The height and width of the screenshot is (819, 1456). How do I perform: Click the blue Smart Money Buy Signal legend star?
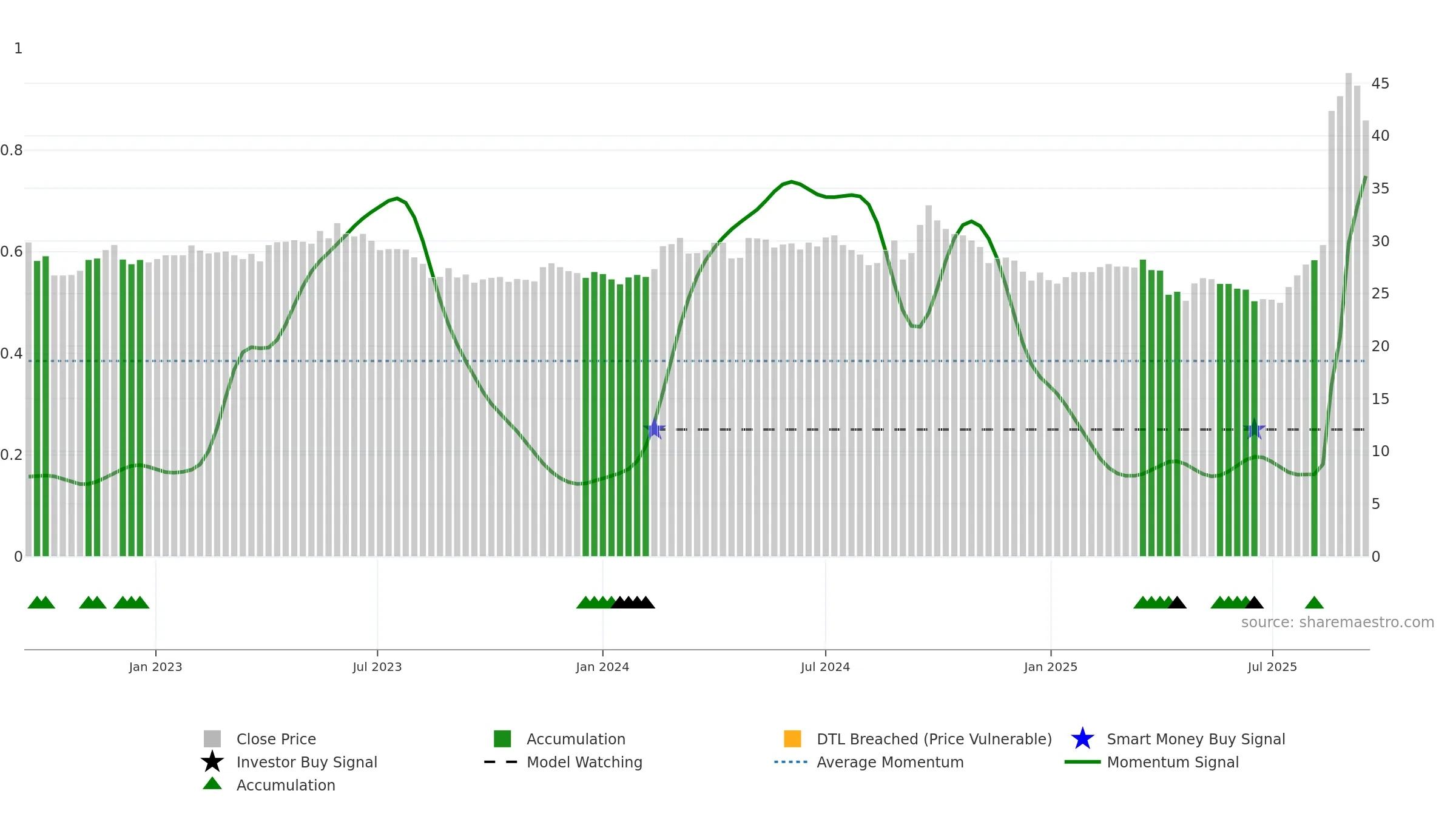[x=1082, y=739]
